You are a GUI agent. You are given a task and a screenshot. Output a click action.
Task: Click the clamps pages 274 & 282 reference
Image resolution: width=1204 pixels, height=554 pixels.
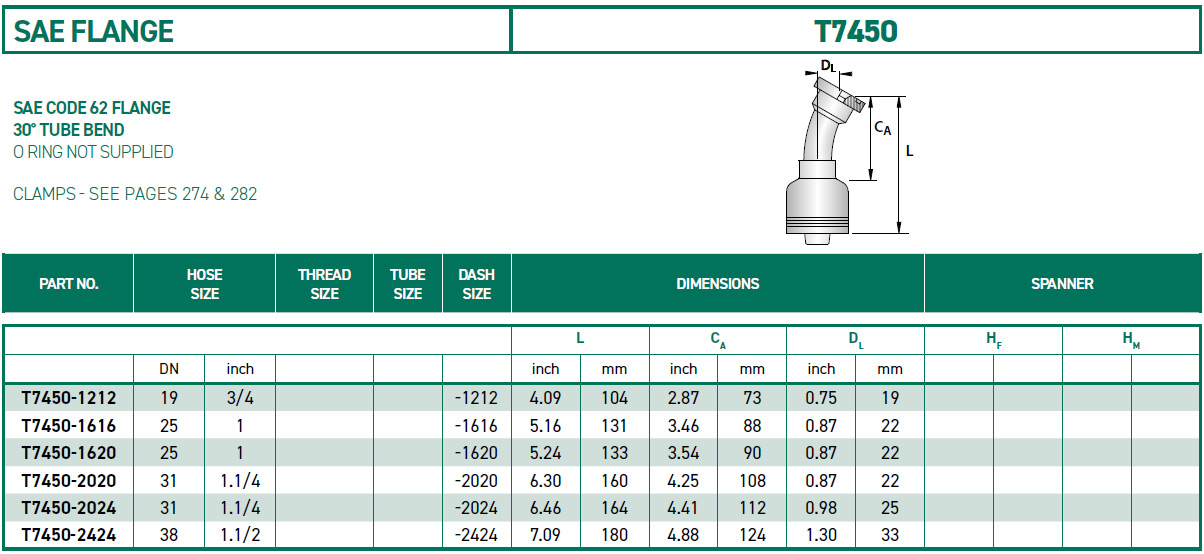pyautogui.click(x=135, y=194)
